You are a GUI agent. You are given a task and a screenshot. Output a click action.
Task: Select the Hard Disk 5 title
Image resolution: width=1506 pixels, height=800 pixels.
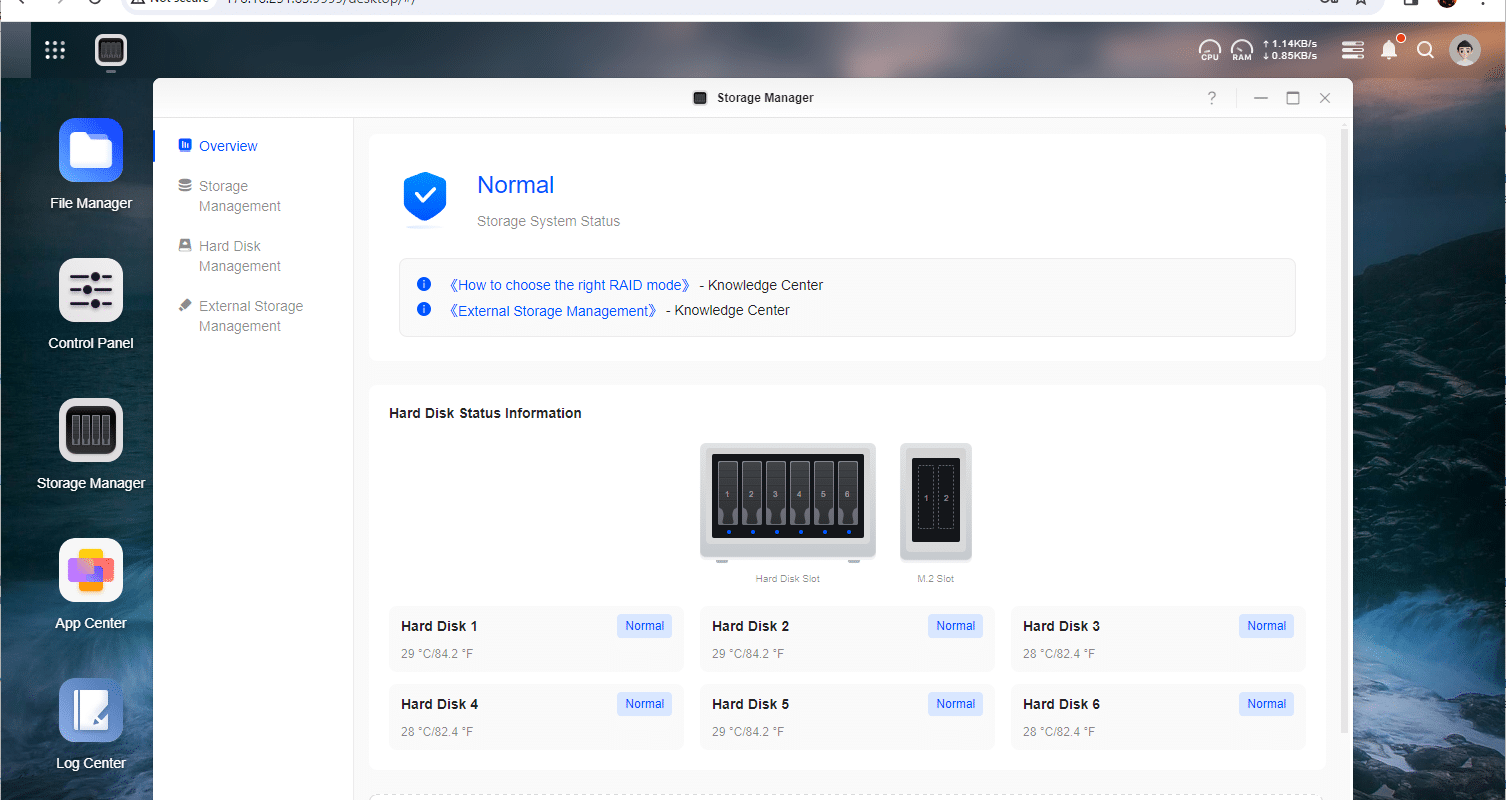(750, 704)
